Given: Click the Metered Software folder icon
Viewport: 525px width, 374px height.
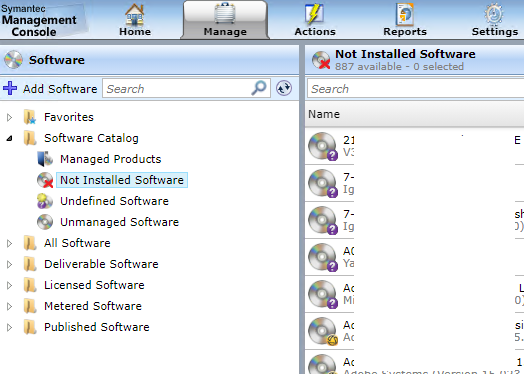Looking at the screenshot, I should coord(30,306).
